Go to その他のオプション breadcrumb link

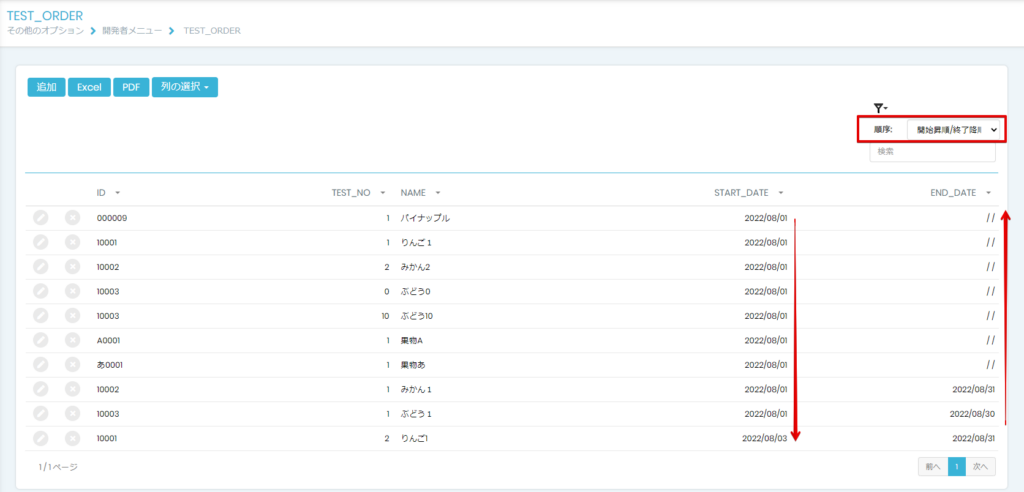pos(45,31)
